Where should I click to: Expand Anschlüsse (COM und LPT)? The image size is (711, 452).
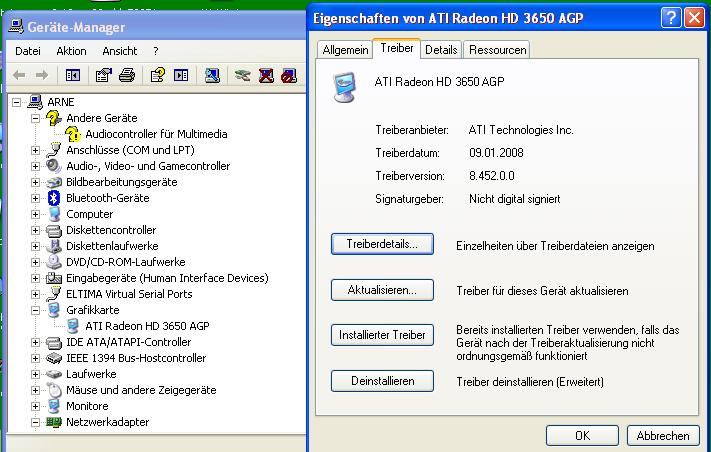(35, 150)
